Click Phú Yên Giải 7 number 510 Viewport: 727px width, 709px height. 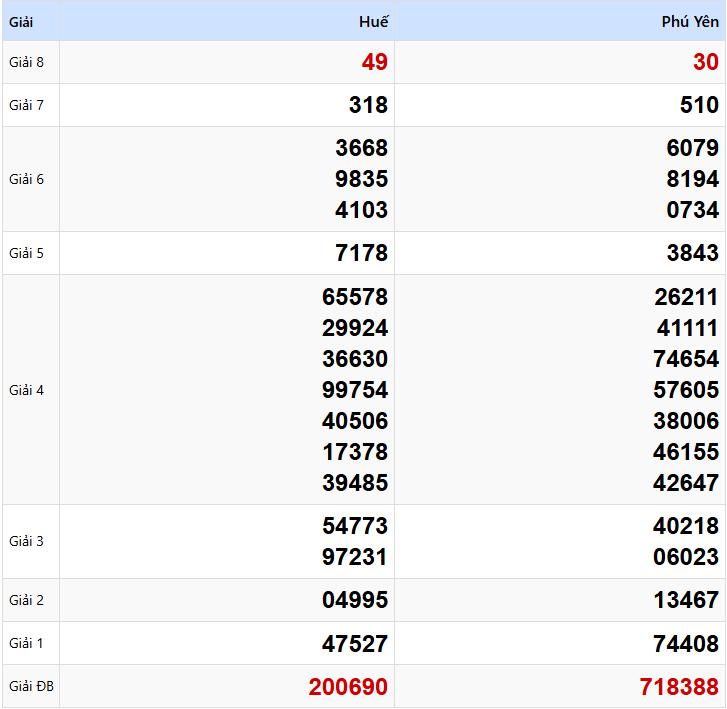point(699,105)
